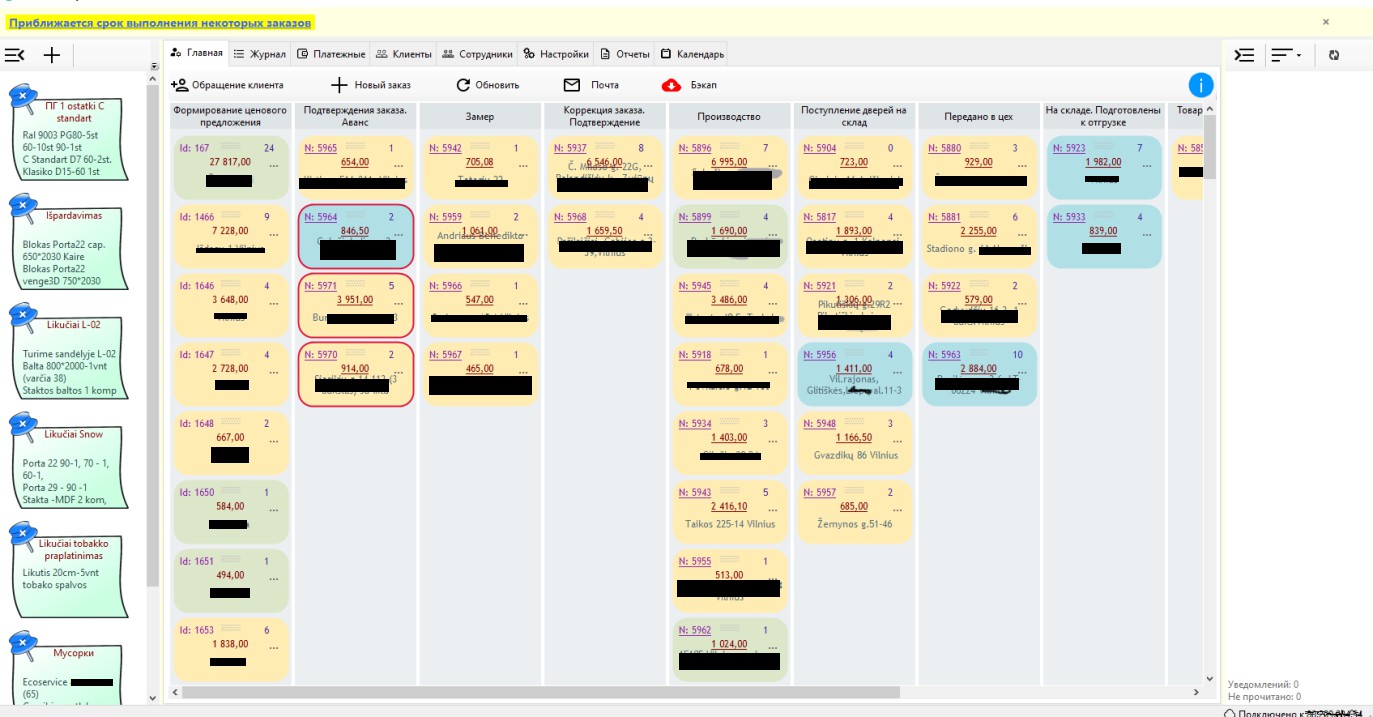The width and height of the screenshot is (1373, 717).
Task: Add a new sticky note with the plus icon
Action: [52, 55]
